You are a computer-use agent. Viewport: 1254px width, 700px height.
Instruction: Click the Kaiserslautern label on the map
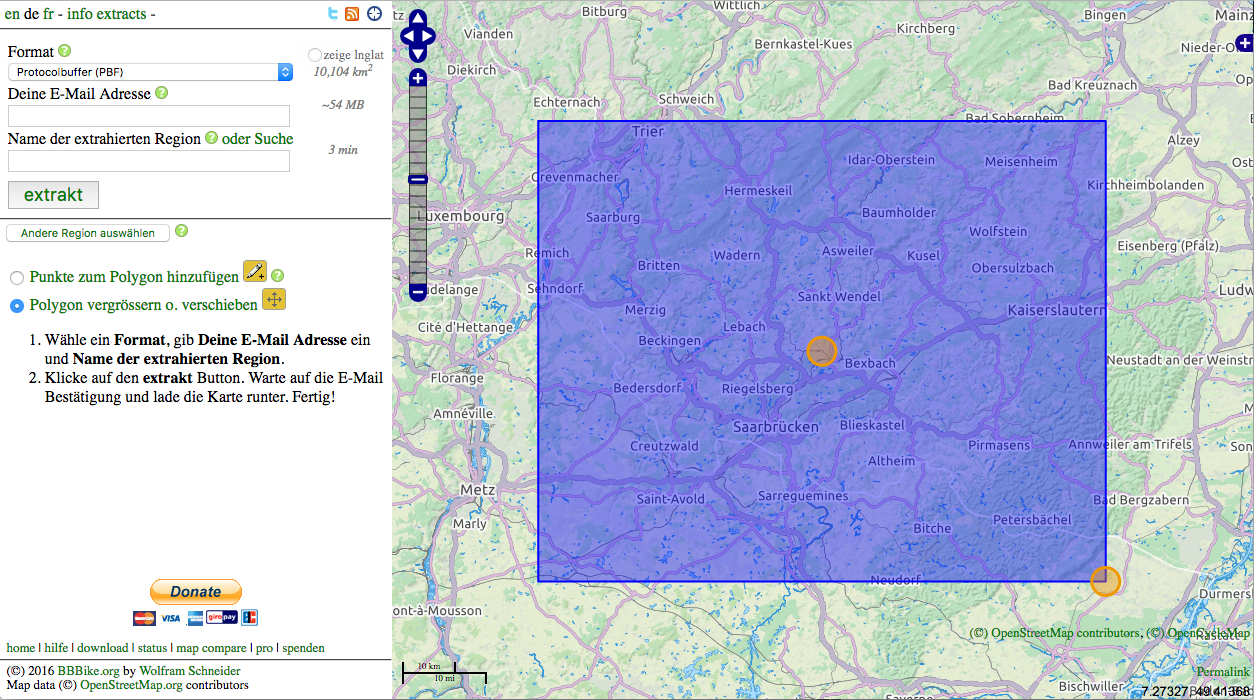point(1057,310)
